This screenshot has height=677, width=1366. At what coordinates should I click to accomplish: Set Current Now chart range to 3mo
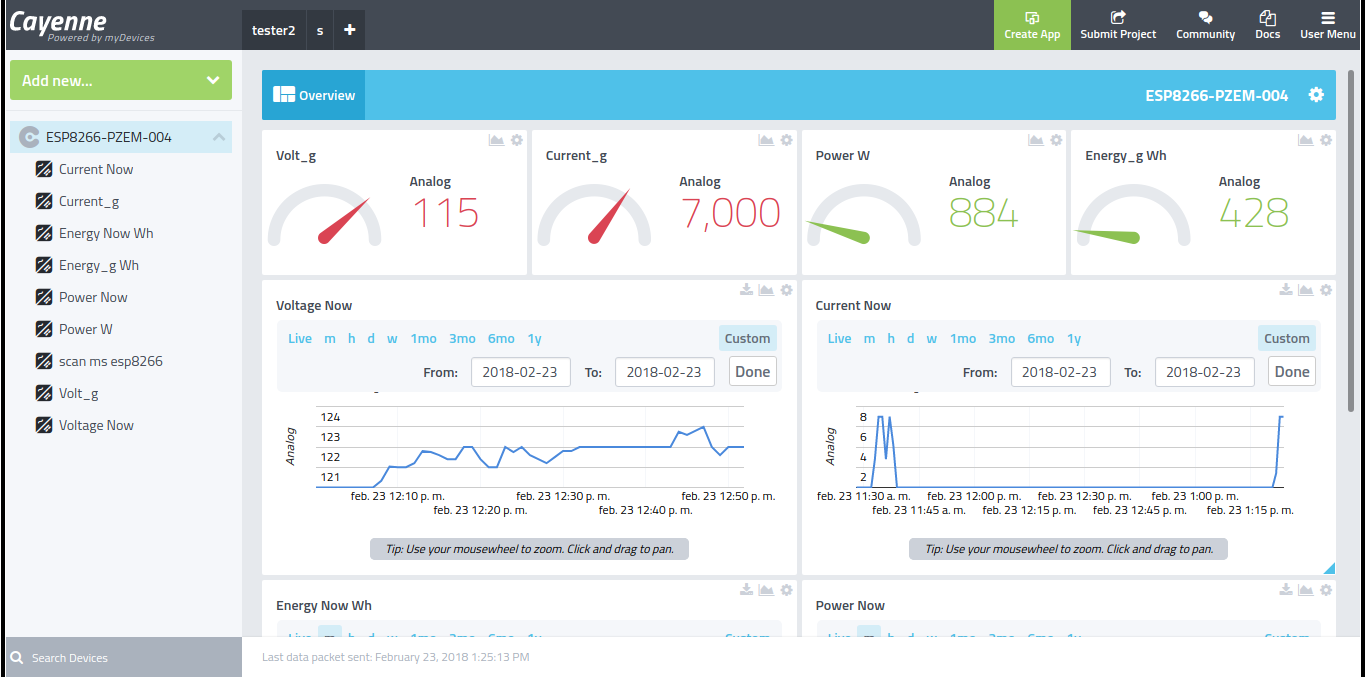1002,338
